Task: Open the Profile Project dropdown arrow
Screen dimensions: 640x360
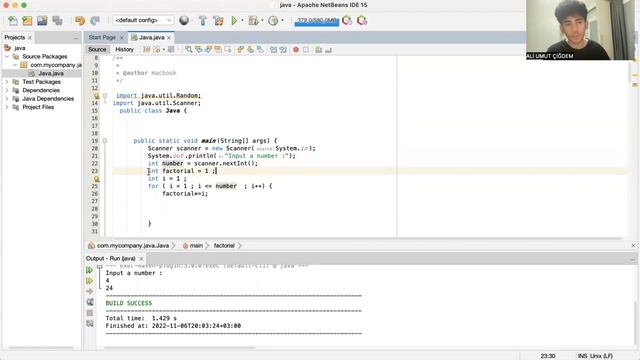Action: coord(282,20)
